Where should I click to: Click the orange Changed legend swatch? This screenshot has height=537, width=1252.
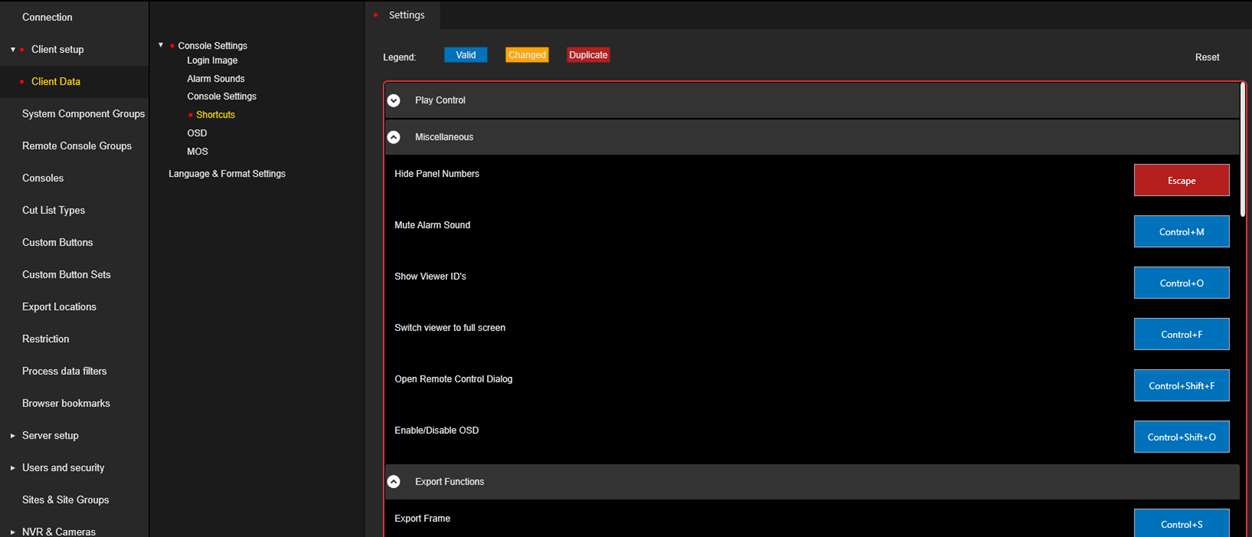pos(527,55)
